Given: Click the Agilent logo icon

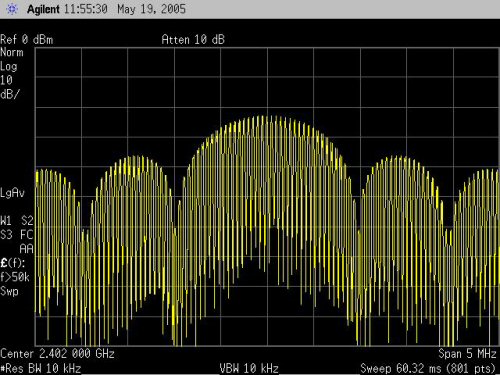Looking at the screenshot, I should (x=12, y=9).
